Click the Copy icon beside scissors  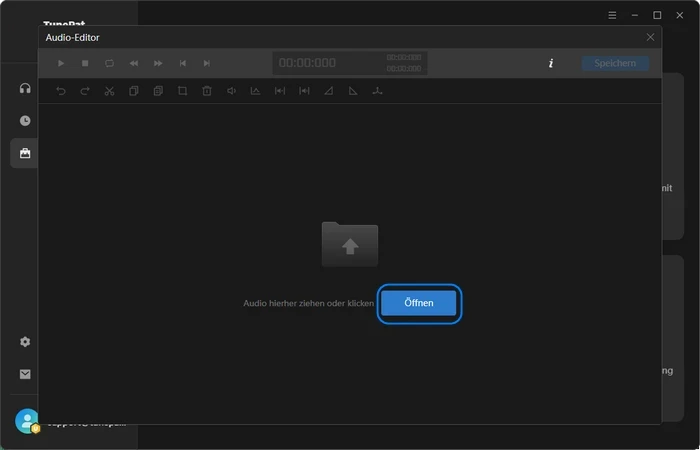[x=133, y=91]
